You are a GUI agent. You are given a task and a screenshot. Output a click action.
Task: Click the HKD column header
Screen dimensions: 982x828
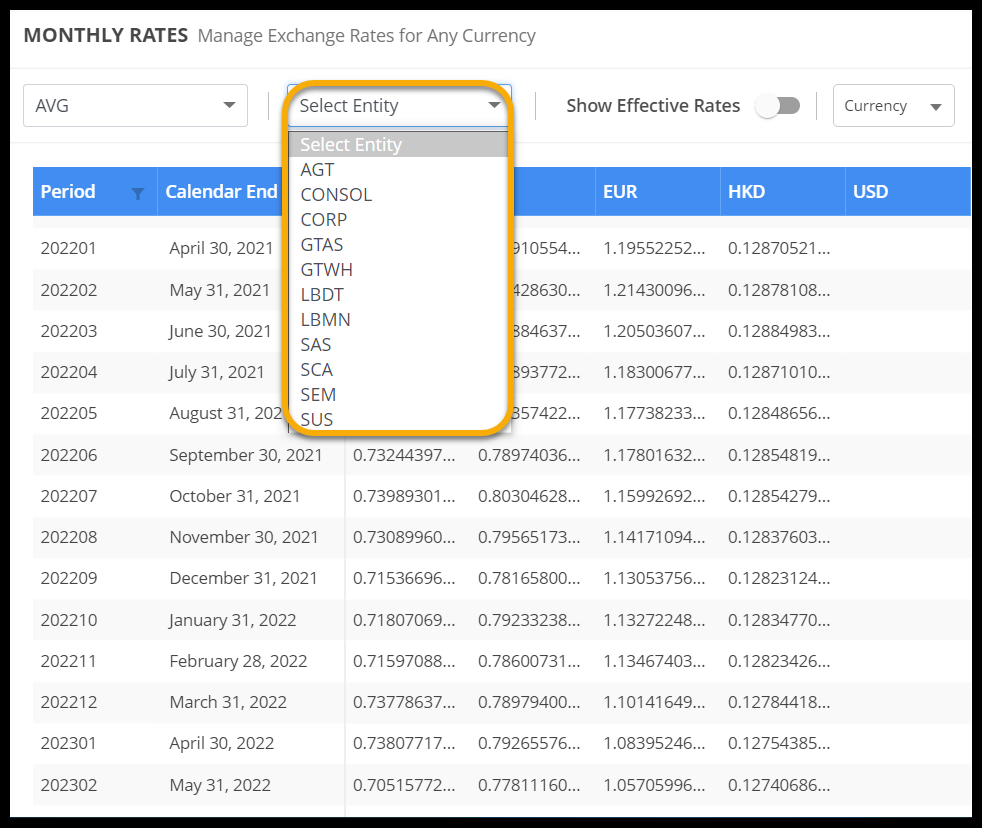coord(746,192)
